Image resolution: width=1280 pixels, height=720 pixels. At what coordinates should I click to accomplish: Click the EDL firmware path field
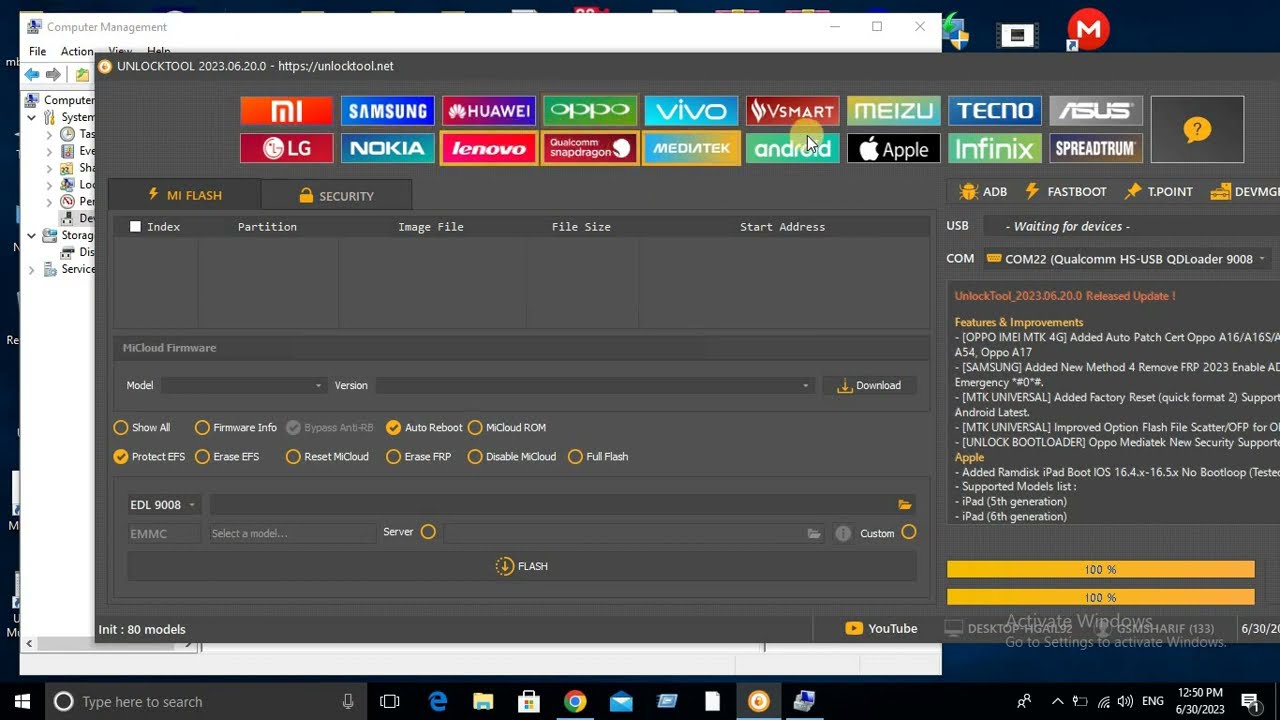click(x=552, y=505)
